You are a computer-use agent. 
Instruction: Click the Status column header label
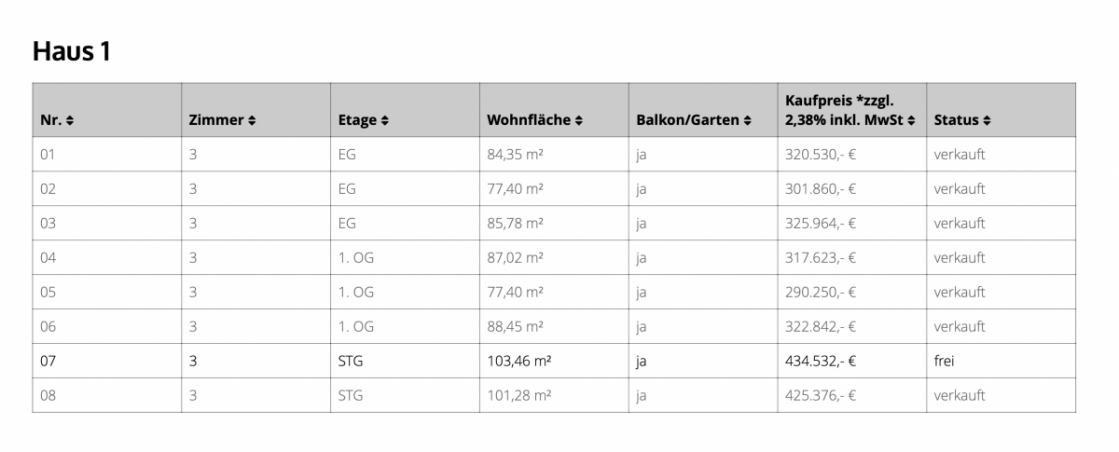[x=955, y=121]
